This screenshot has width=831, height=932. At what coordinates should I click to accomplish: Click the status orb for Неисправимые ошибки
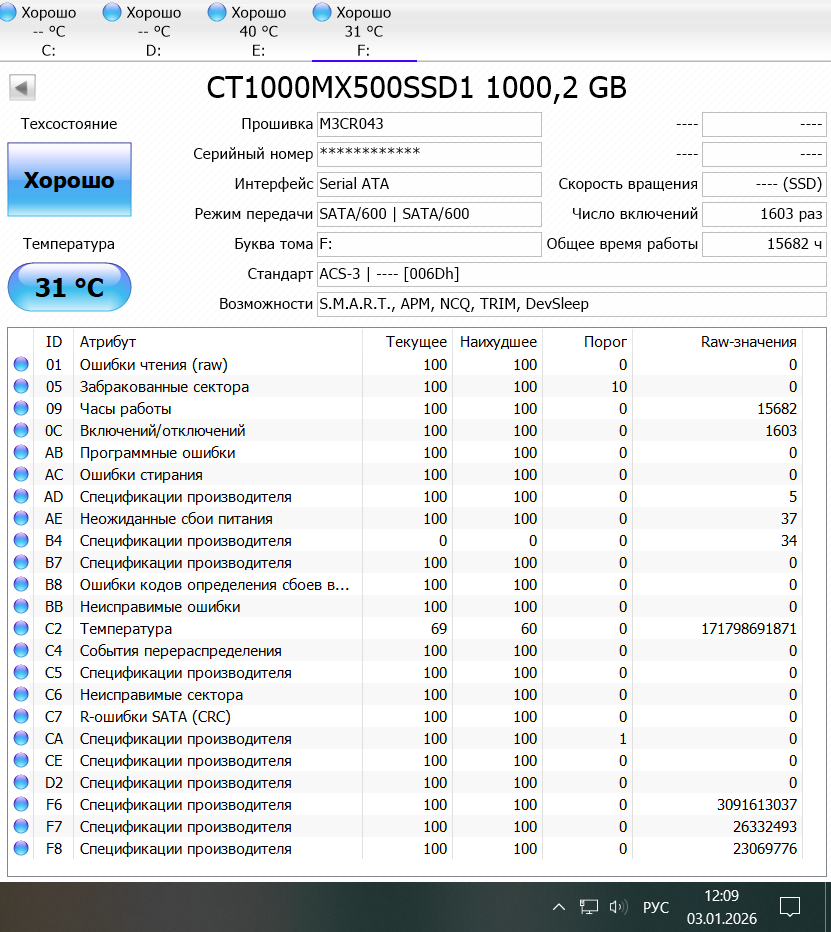(21, 606)
